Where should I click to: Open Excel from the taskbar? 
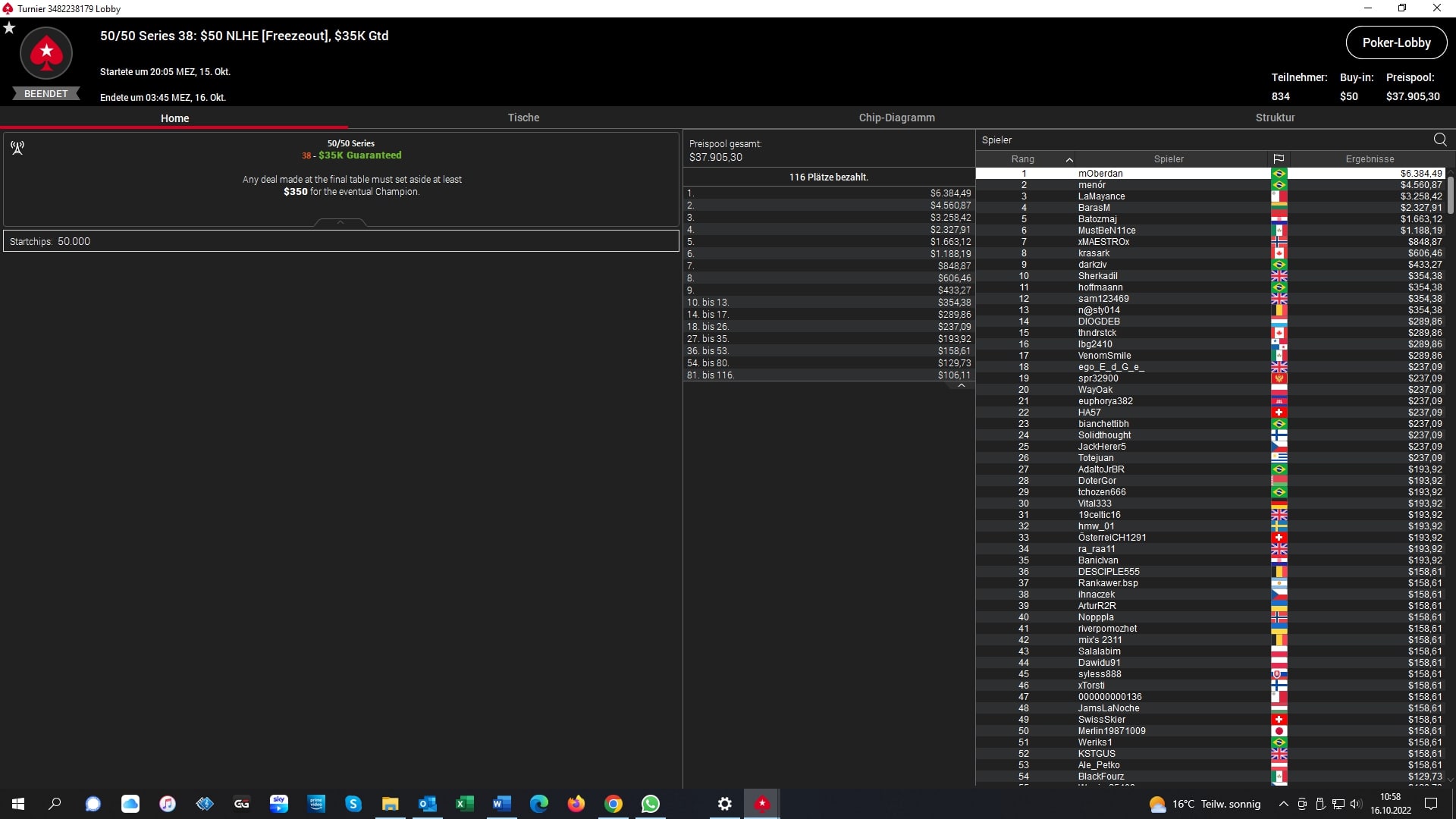tap(464, 804)
